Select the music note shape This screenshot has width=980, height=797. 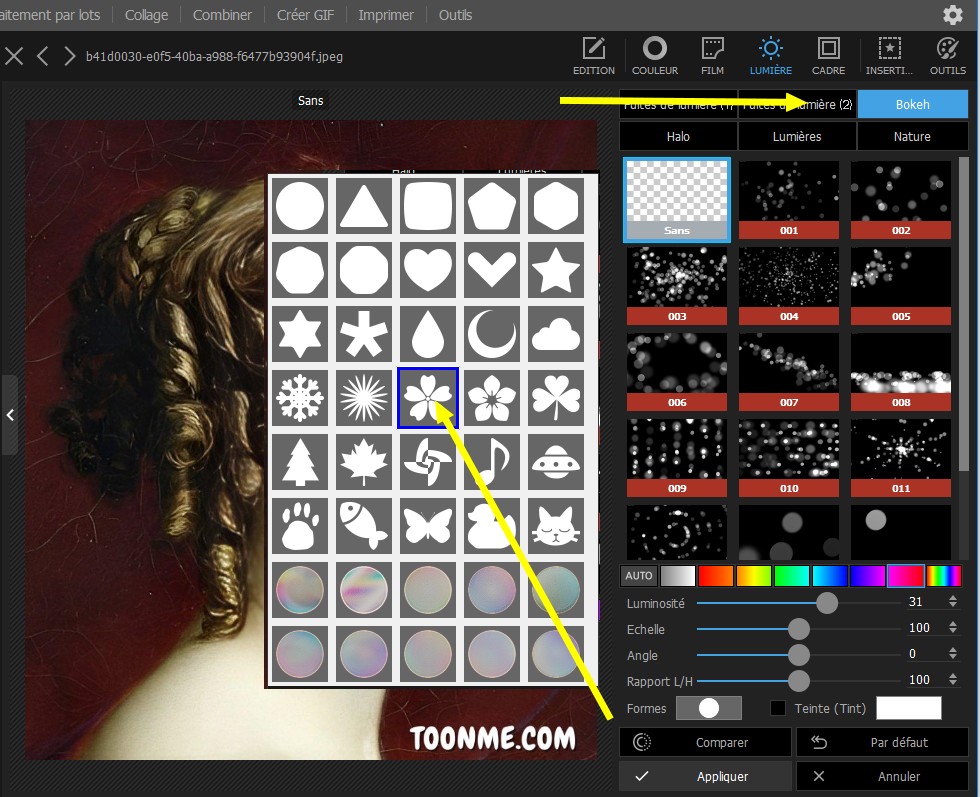(492, 462)
